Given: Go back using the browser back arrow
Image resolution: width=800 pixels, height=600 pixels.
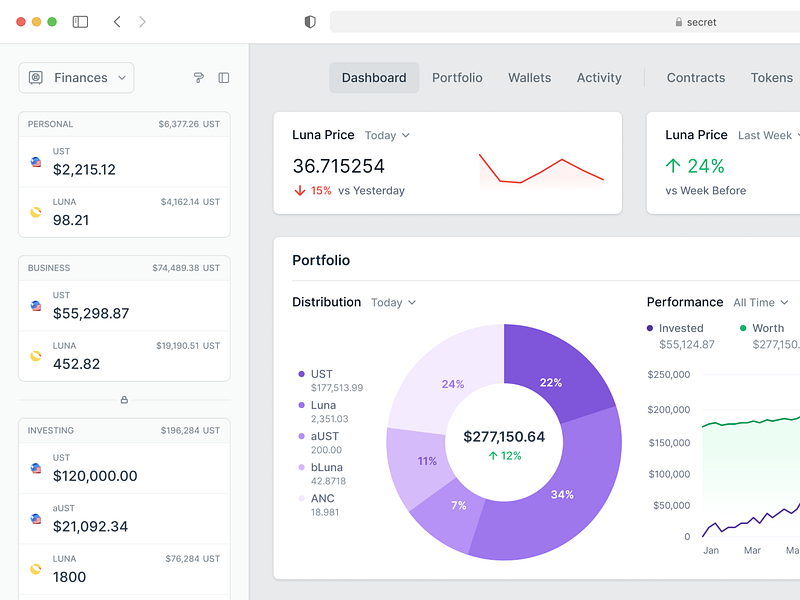Looking at the screenshot, I should (117, 21).
